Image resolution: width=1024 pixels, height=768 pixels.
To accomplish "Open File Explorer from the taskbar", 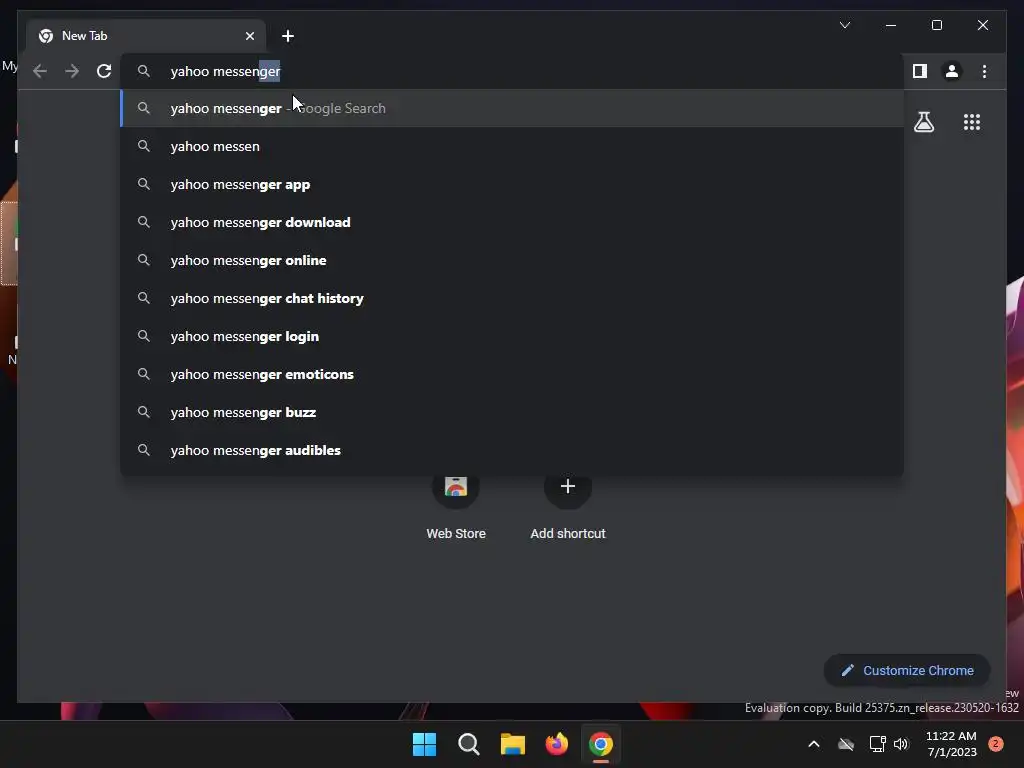I will click(x=513, y=744).
